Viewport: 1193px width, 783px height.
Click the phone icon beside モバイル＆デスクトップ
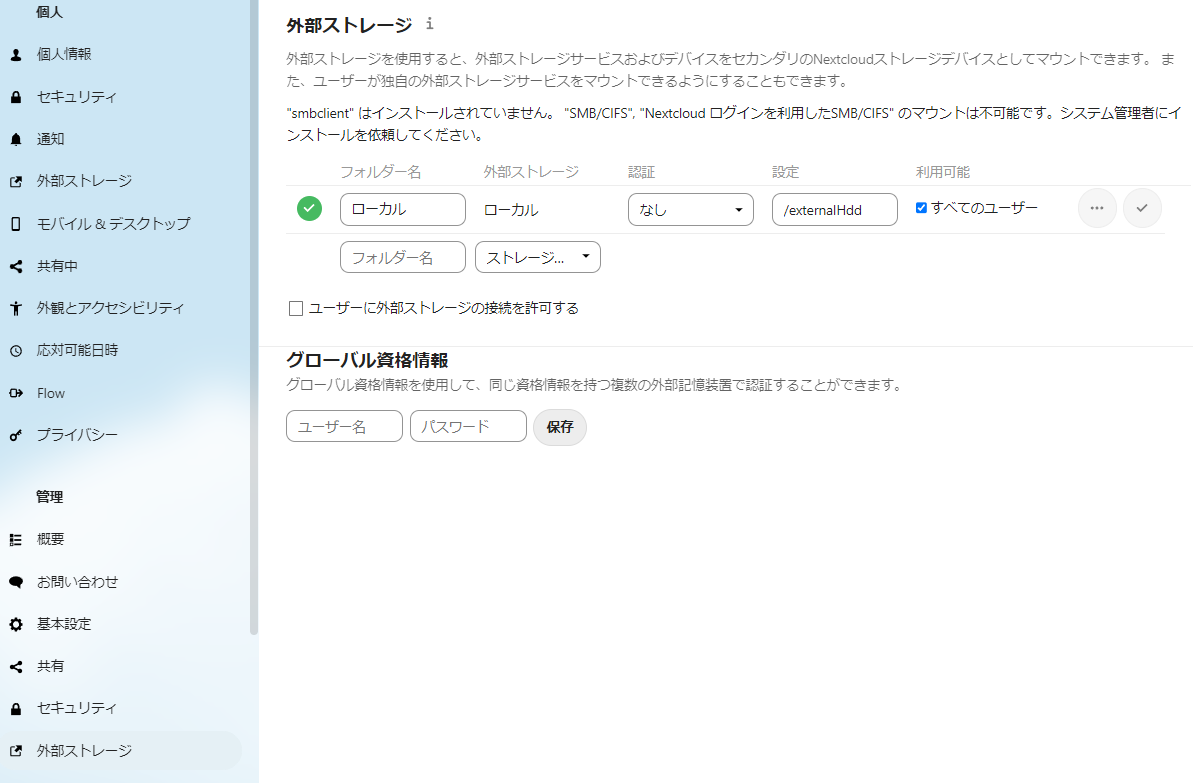[16, 224]
